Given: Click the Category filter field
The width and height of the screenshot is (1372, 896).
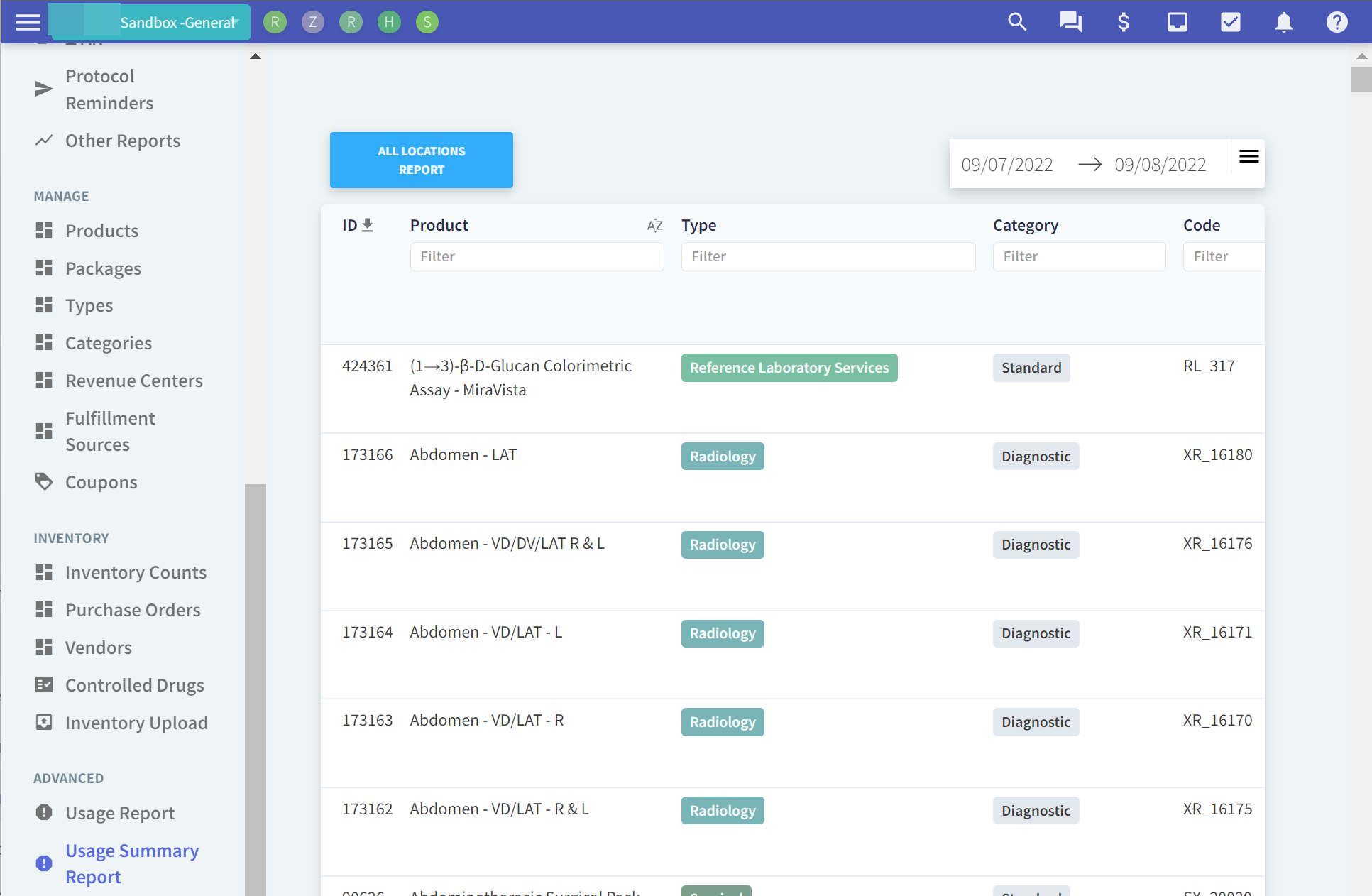Looking at the screenshot, I should coord(1079,256).
